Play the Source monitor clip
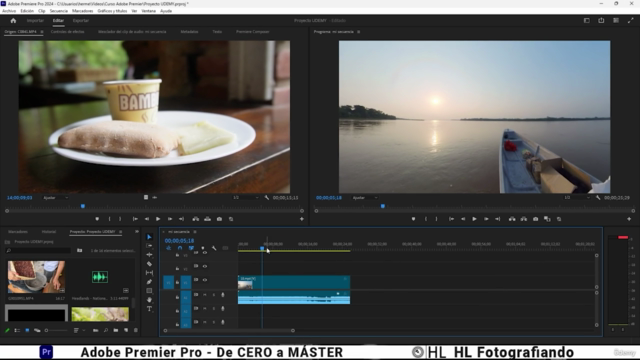Screen dimensions: 640x360 pyautogui.click(x=158, y=219)
